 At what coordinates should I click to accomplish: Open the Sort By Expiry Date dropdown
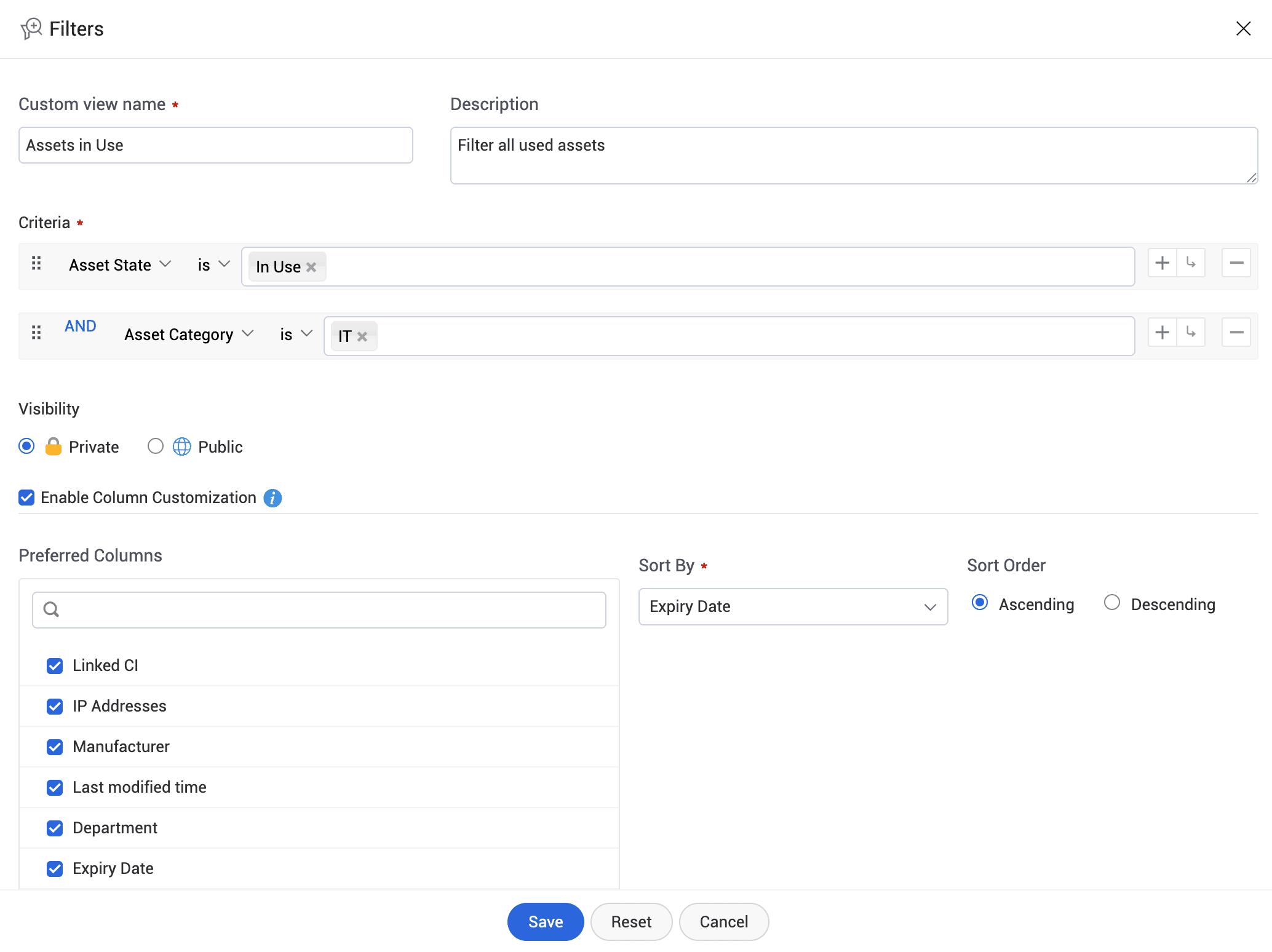pyautogui.click(x=793, y=607)
